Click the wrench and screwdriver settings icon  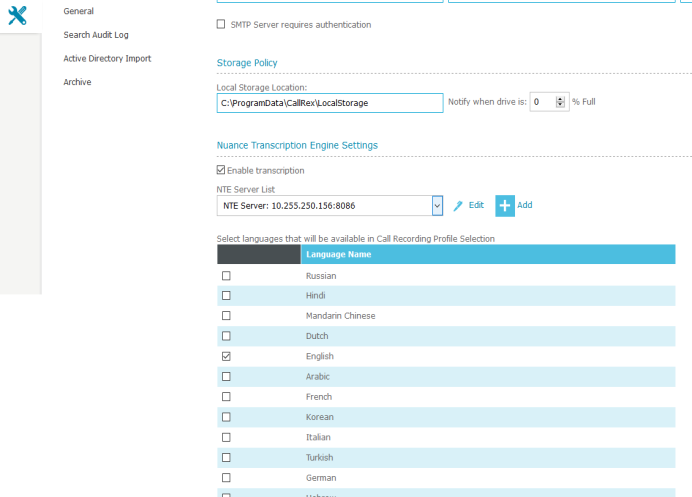(x=17, y=15)
